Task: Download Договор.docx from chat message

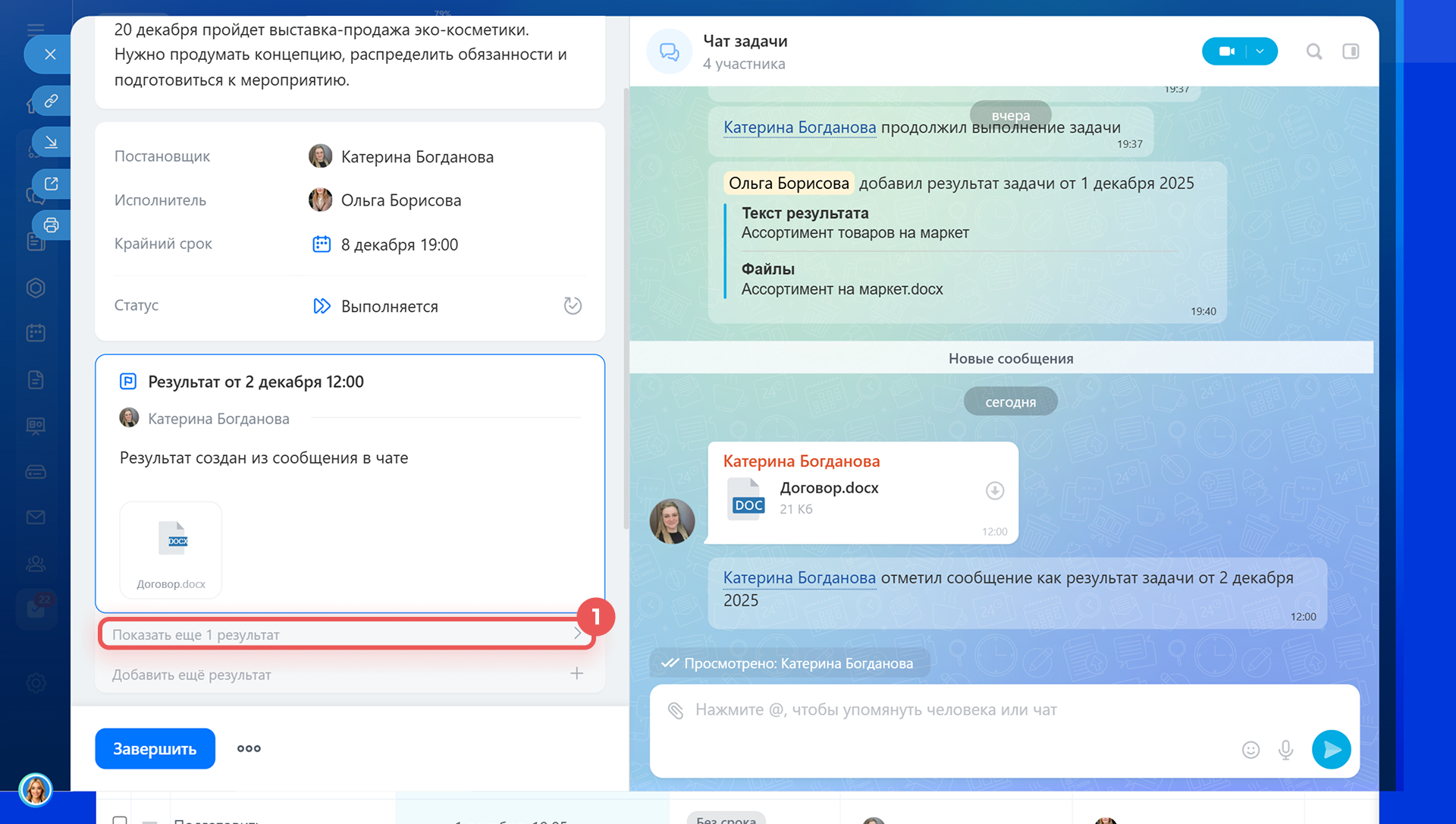Action: (994, 491)
